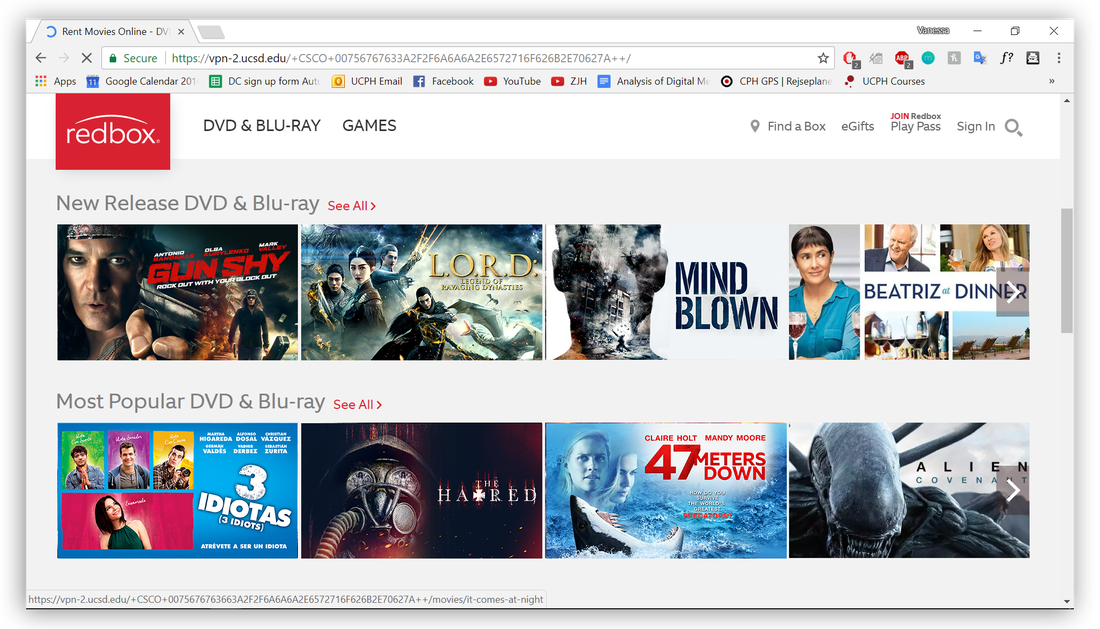Open the DC sign up form bookmark
The image size is (1100, 629).
[264, 81]
